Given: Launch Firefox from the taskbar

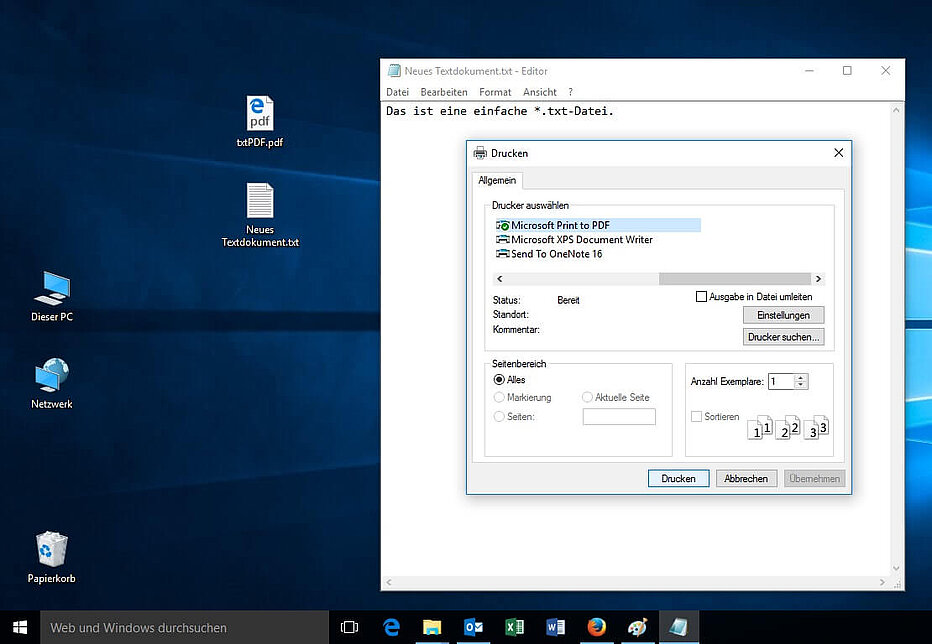Looking at the screenshot, I should click(x=596, y=627).
